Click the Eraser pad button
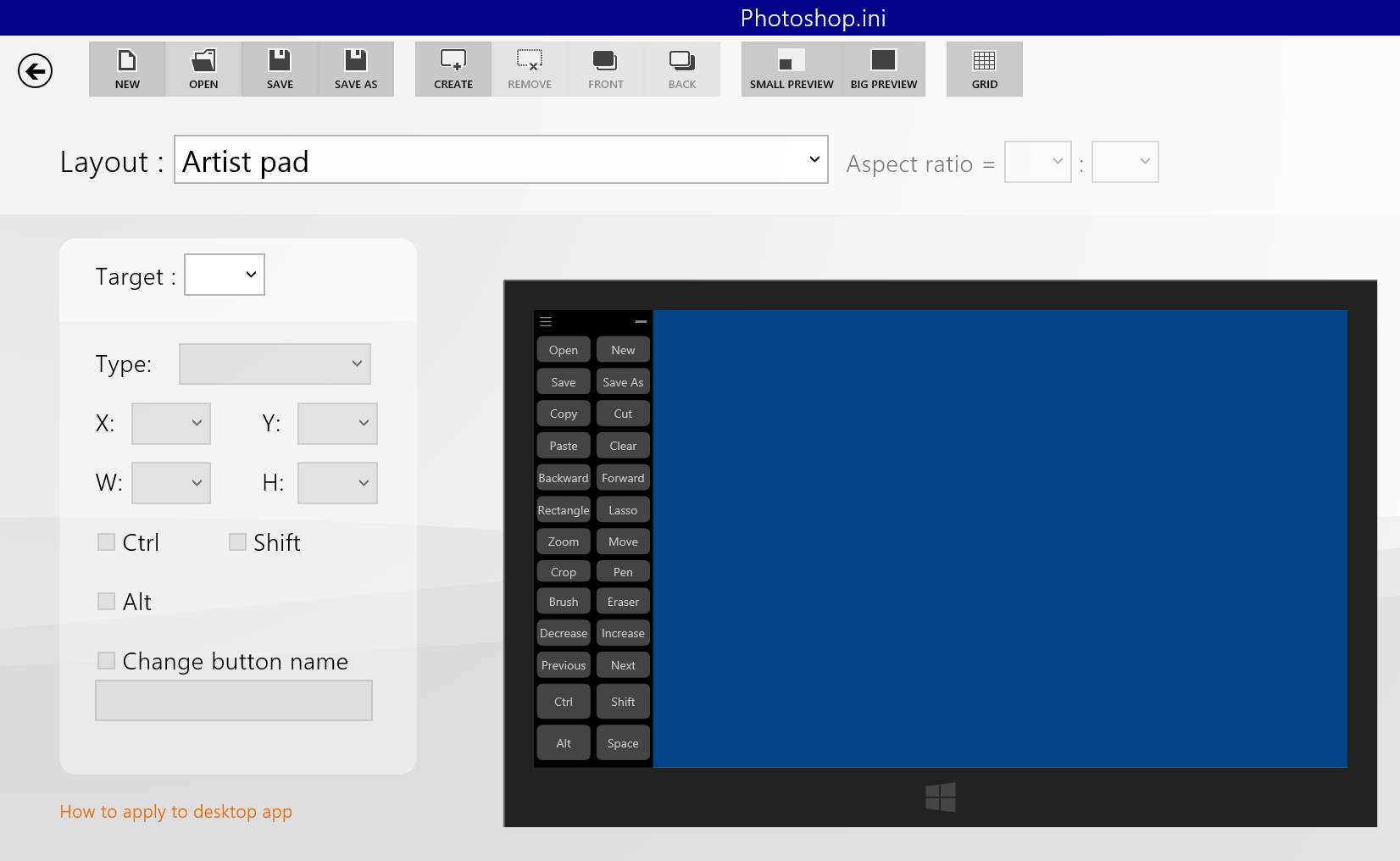Viewport: 1400px width, 861px height. point(623,602)
